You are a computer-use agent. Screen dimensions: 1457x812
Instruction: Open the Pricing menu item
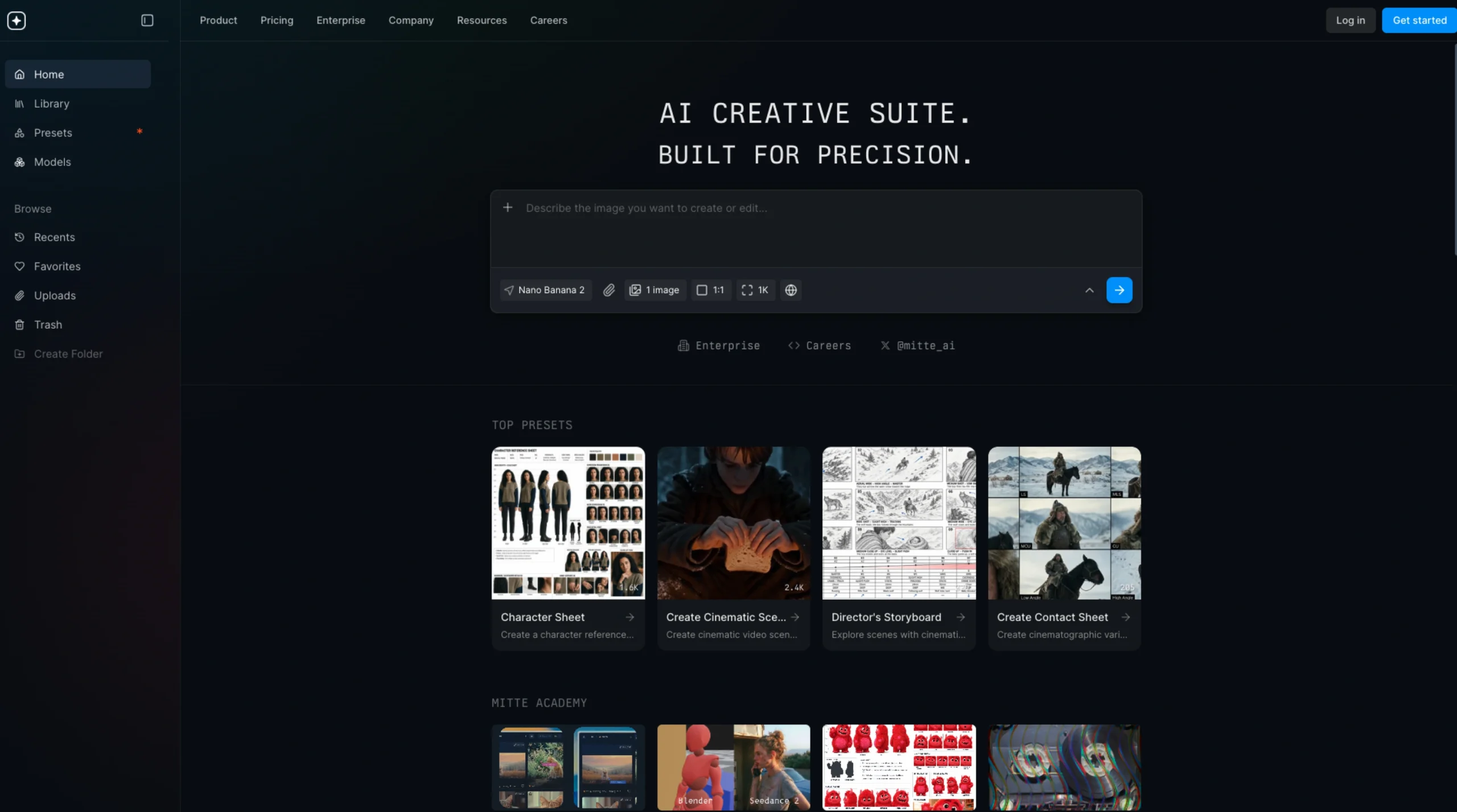click(x=277, y=20)
